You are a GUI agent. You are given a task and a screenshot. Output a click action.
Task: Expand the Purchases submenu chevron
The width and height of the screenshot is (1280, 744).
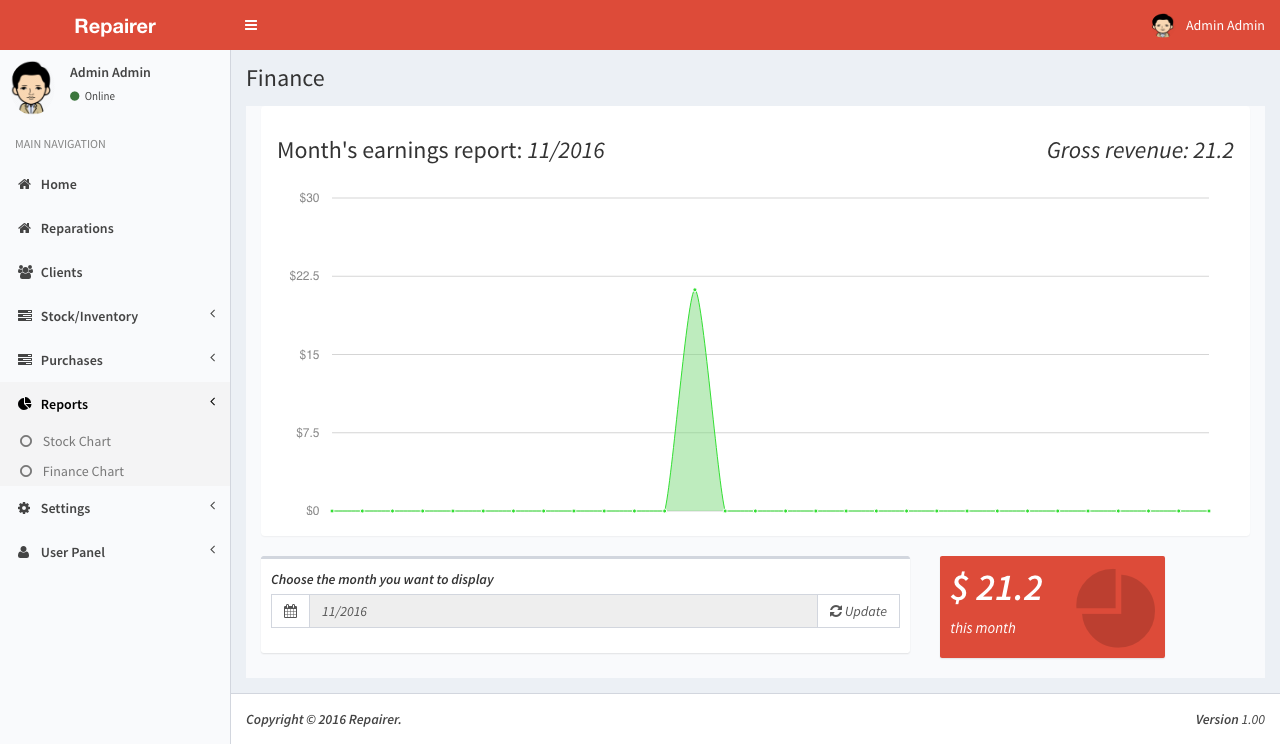pos(212,358)
